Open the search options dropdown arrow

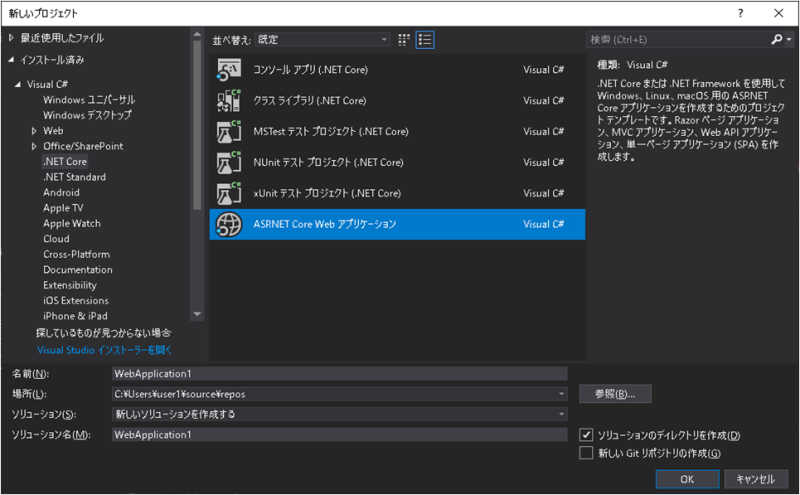click(789, 39)
